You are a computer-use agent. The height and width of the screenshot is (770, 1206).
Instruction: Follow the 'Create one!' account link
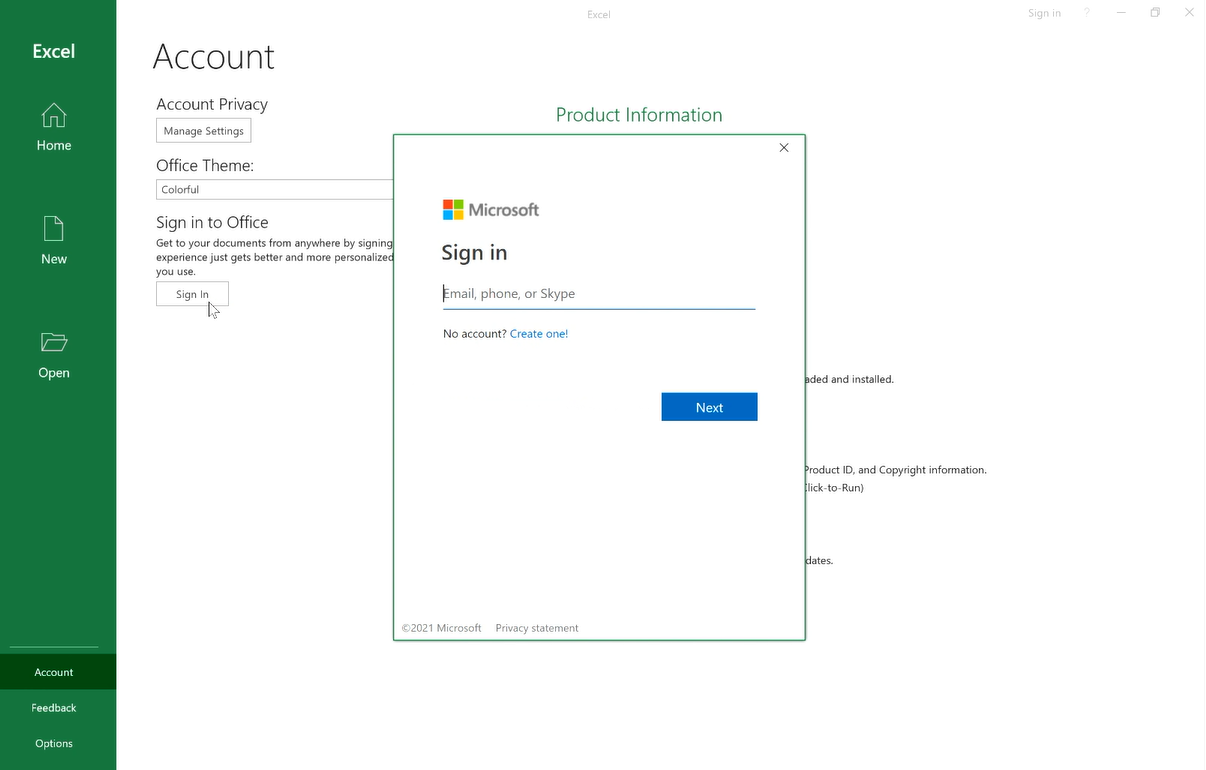pos(539,334)
